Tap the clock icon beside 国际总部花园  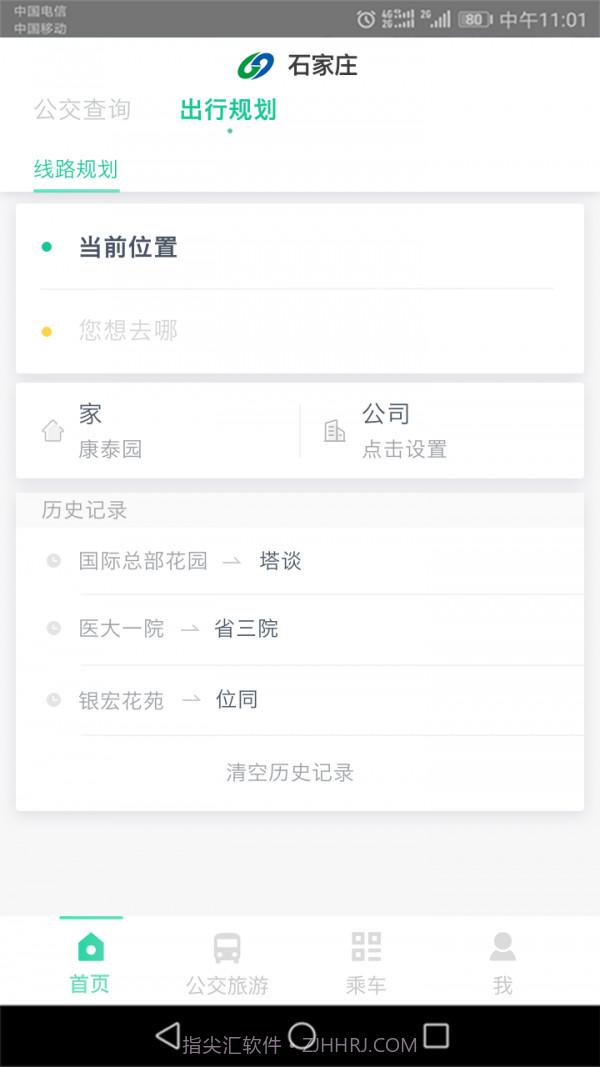[x=54, y=560]
